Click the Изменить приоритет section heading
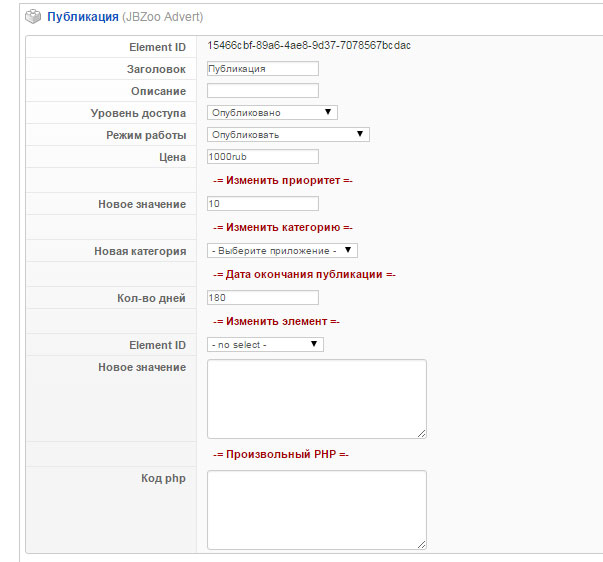This screenshot has width=603, height=562. (283, 181)
